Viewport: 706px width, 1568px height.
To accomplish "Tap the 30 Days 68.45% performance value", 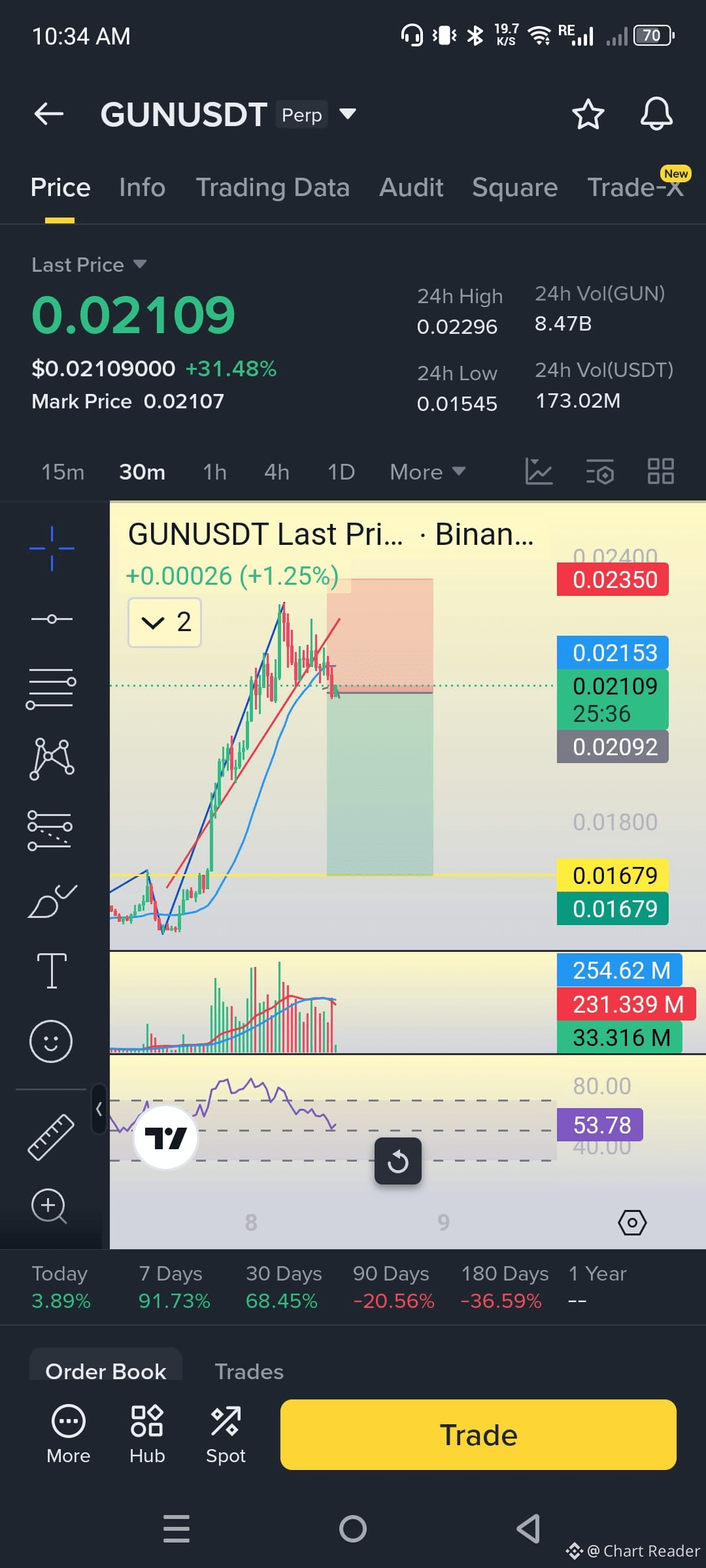I will coord(282,1301).
